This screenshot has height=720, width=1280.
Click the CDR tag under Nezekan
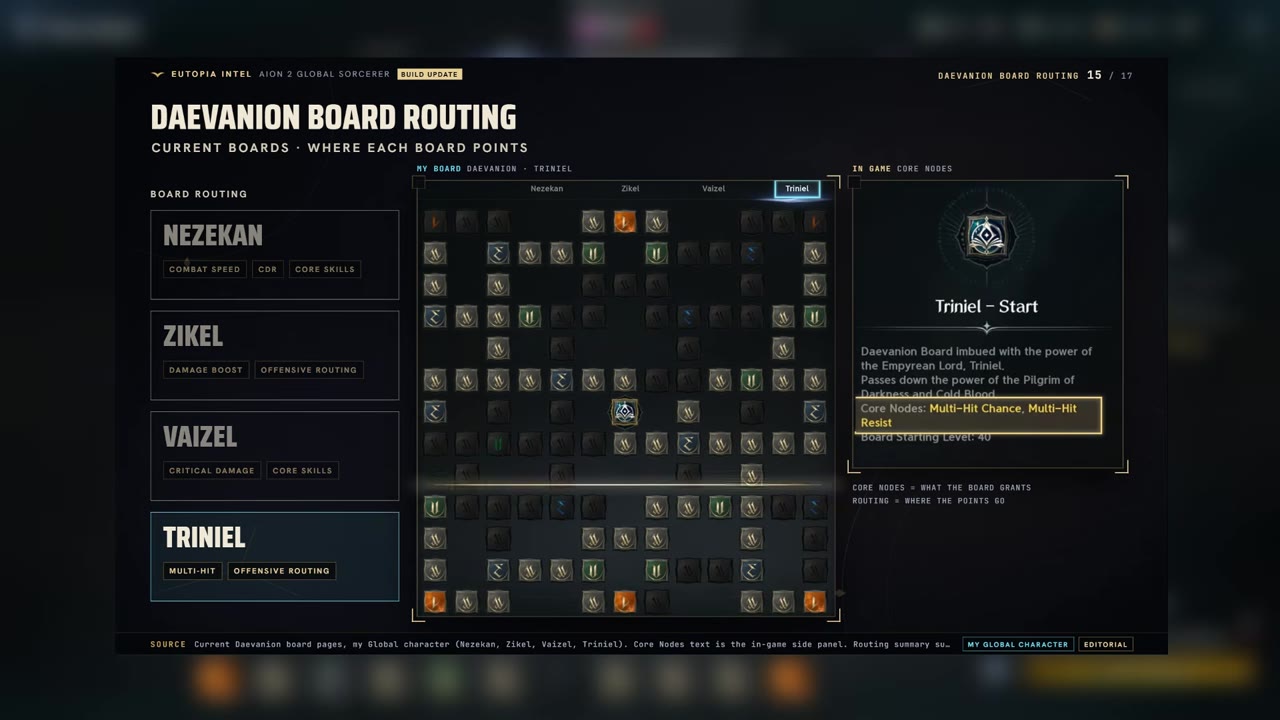click(267, 269)
